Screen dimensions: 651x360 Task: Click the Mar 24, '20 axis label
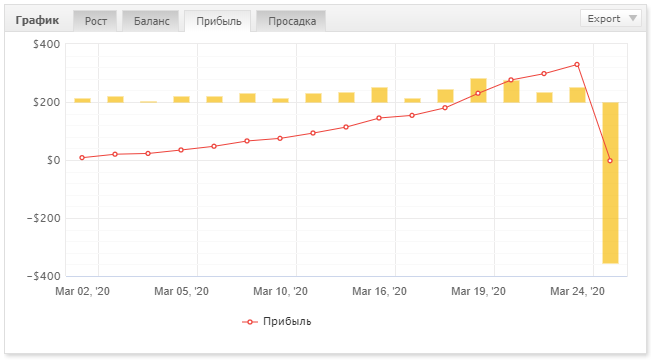coord(578,291)
